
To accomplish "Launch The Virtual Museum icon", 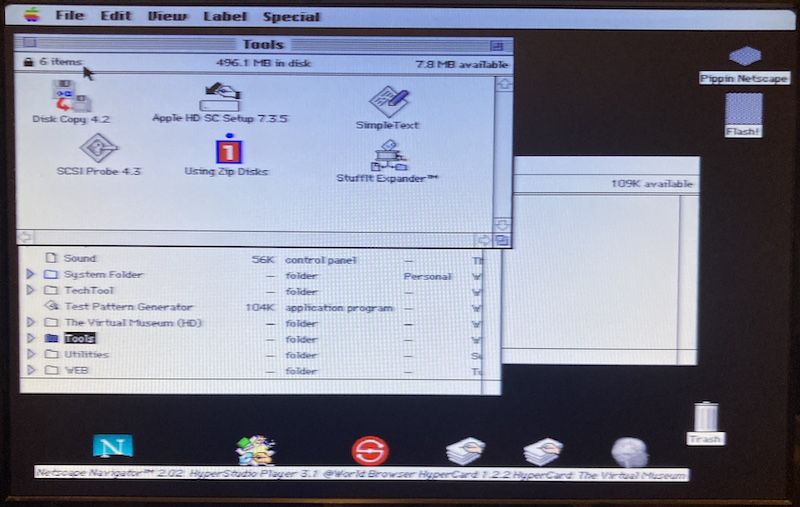I will click(630, 452).
